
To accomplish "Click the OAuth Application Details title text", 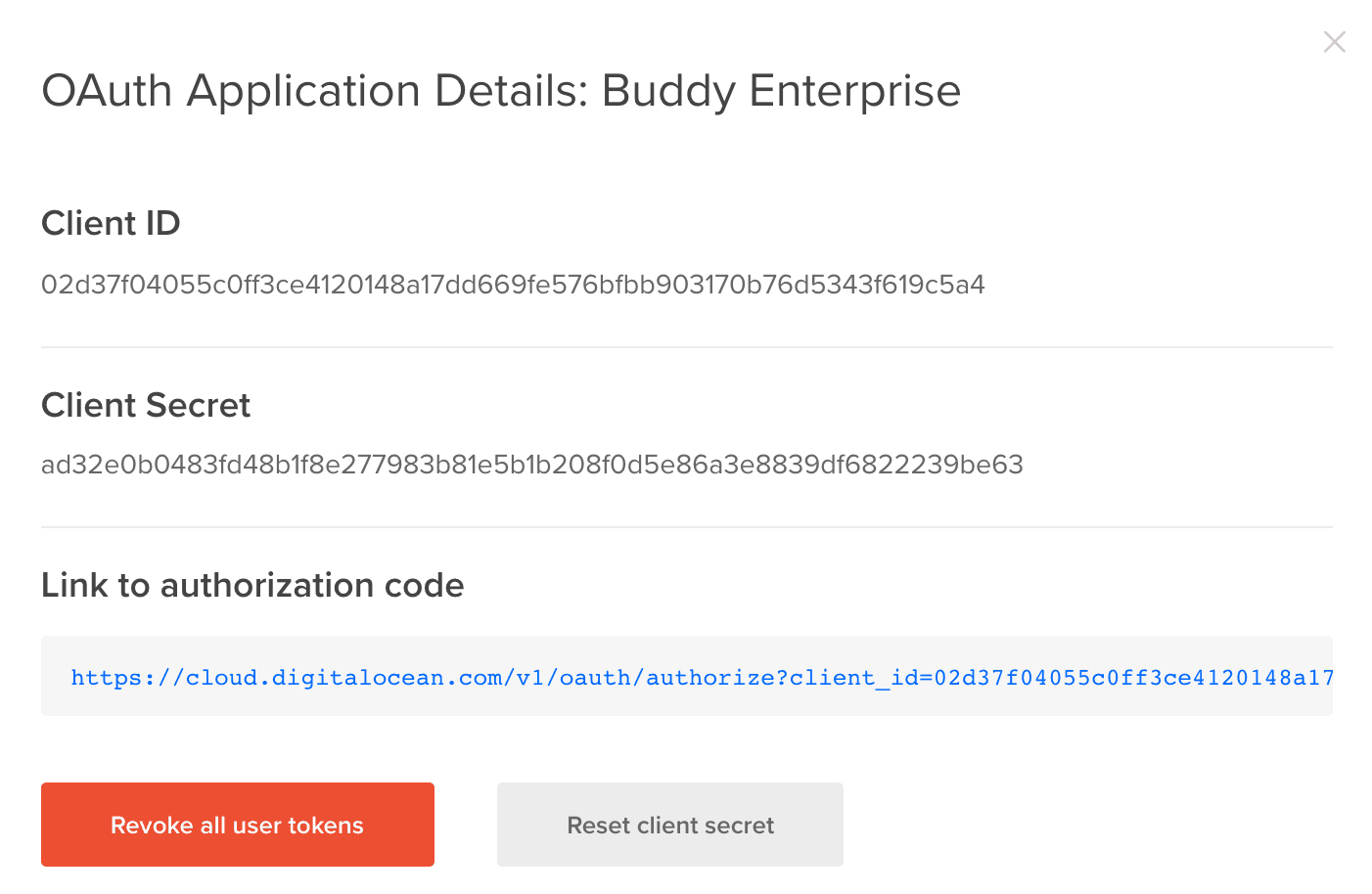I will [313, 91].
